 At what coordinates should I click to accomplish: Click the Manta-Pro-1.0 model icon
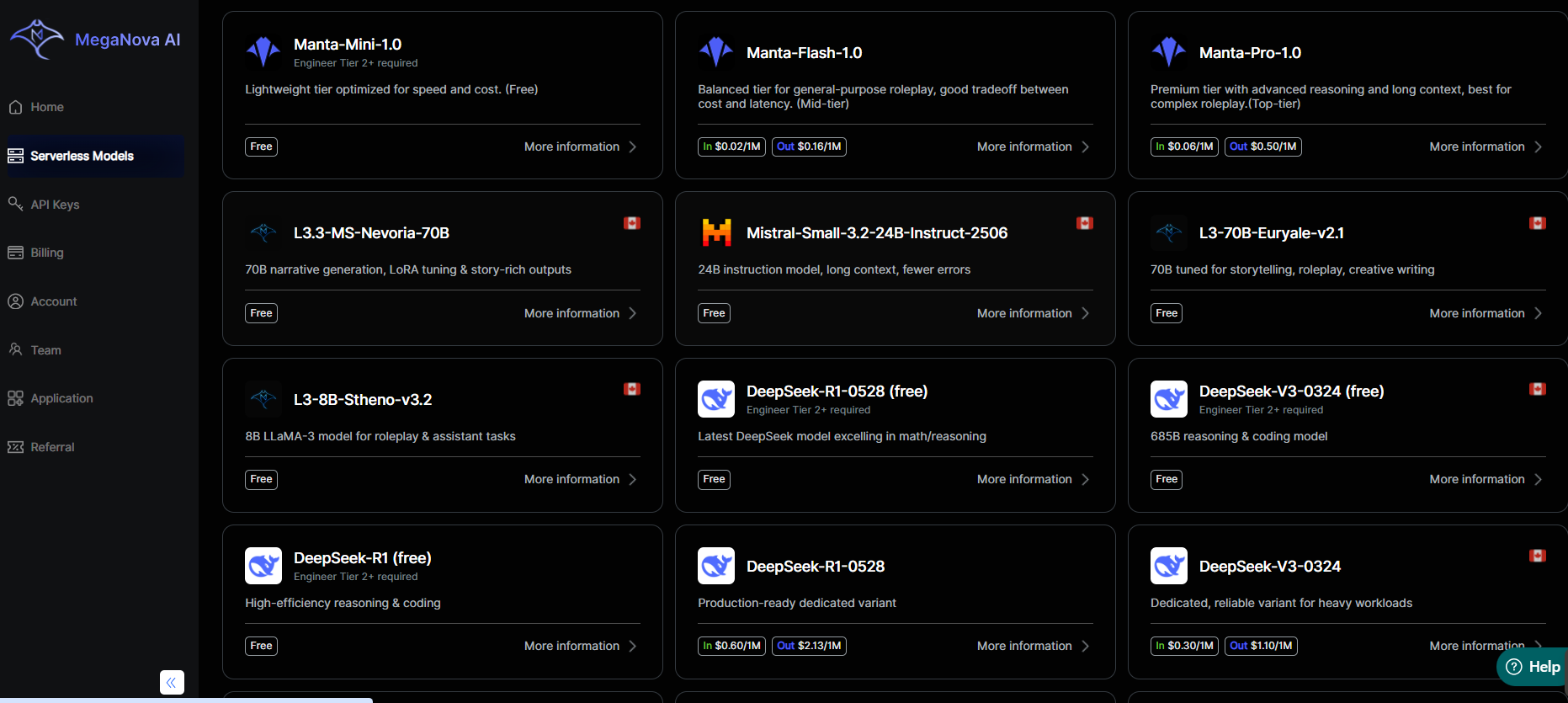[1168, 52]
